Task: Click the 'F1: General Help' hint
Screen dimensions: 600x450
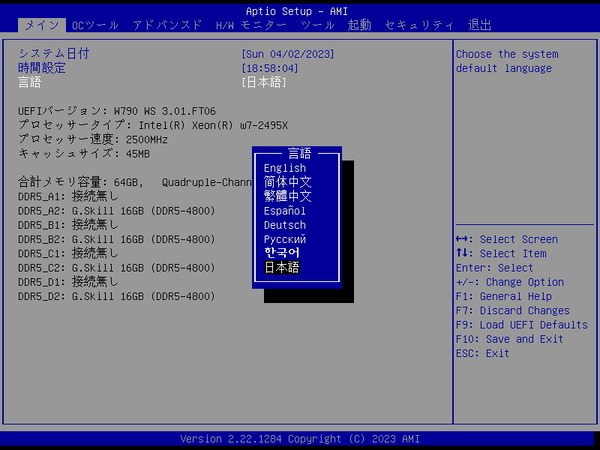Action: pyautogui.click(x=504, y=296)
